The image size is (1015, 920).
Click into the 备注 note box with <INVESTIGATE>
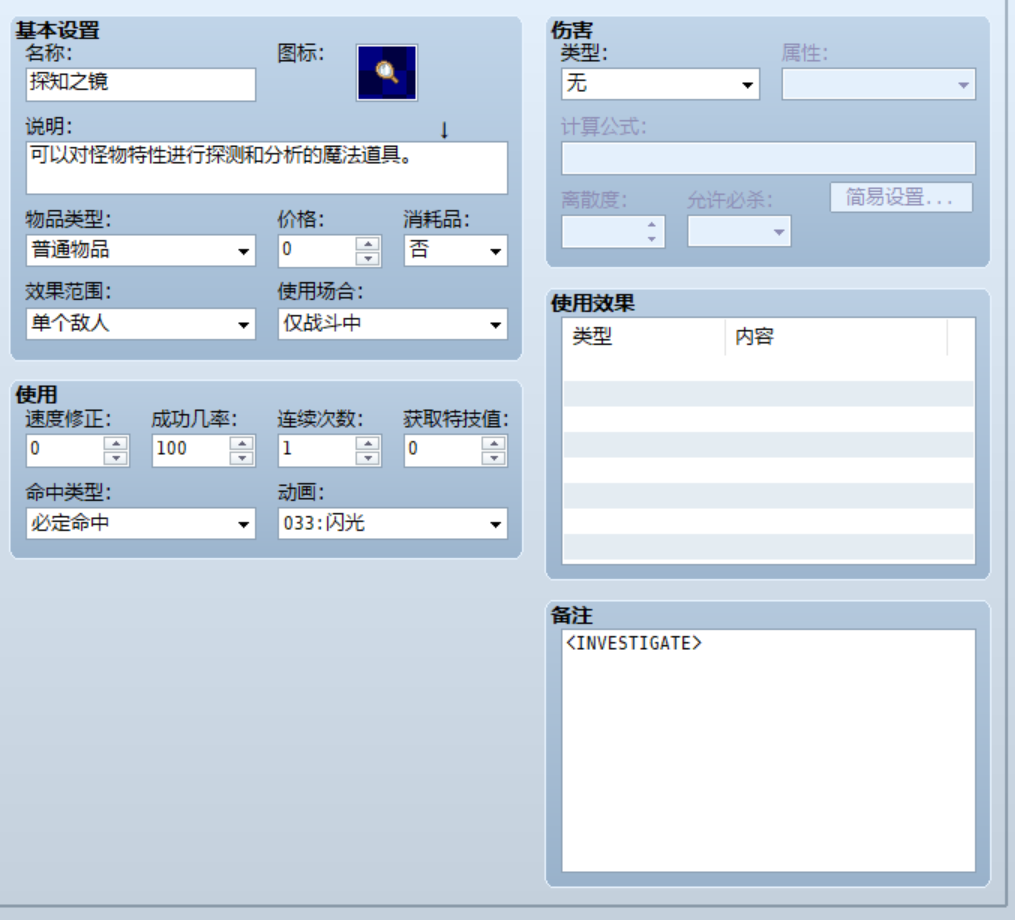click(768, 750)
